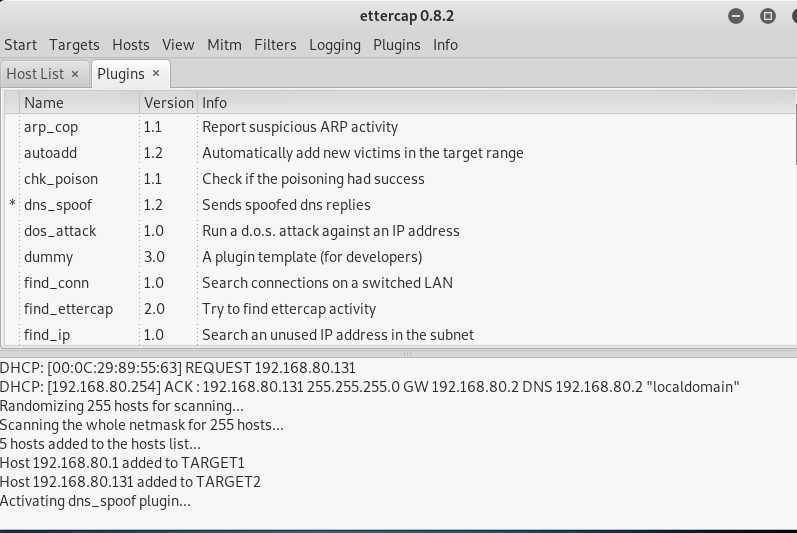Image resolution: width=797 pixels, height=533 pixels.
Task: Click version 3.0 of dummy plugin
Action: (154, 257)
